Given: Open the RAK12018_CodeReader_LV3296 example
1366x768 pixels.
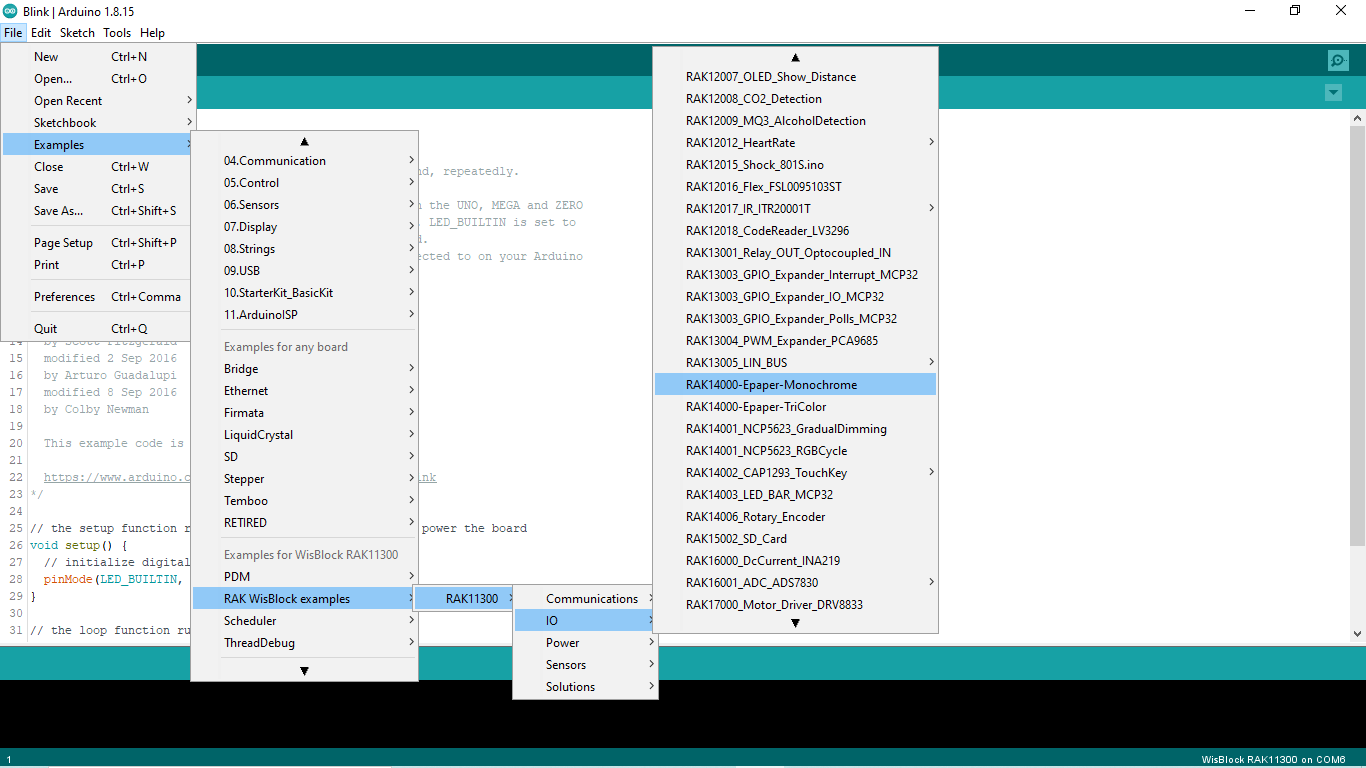Looking at the screenshot, I should point(795,231).
